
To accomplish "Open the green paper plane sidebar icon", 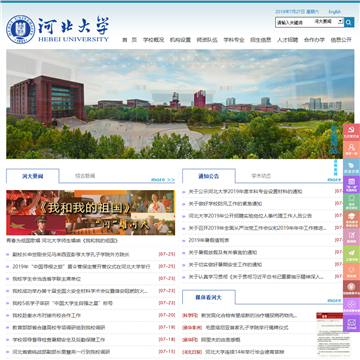I will (351, 253).
